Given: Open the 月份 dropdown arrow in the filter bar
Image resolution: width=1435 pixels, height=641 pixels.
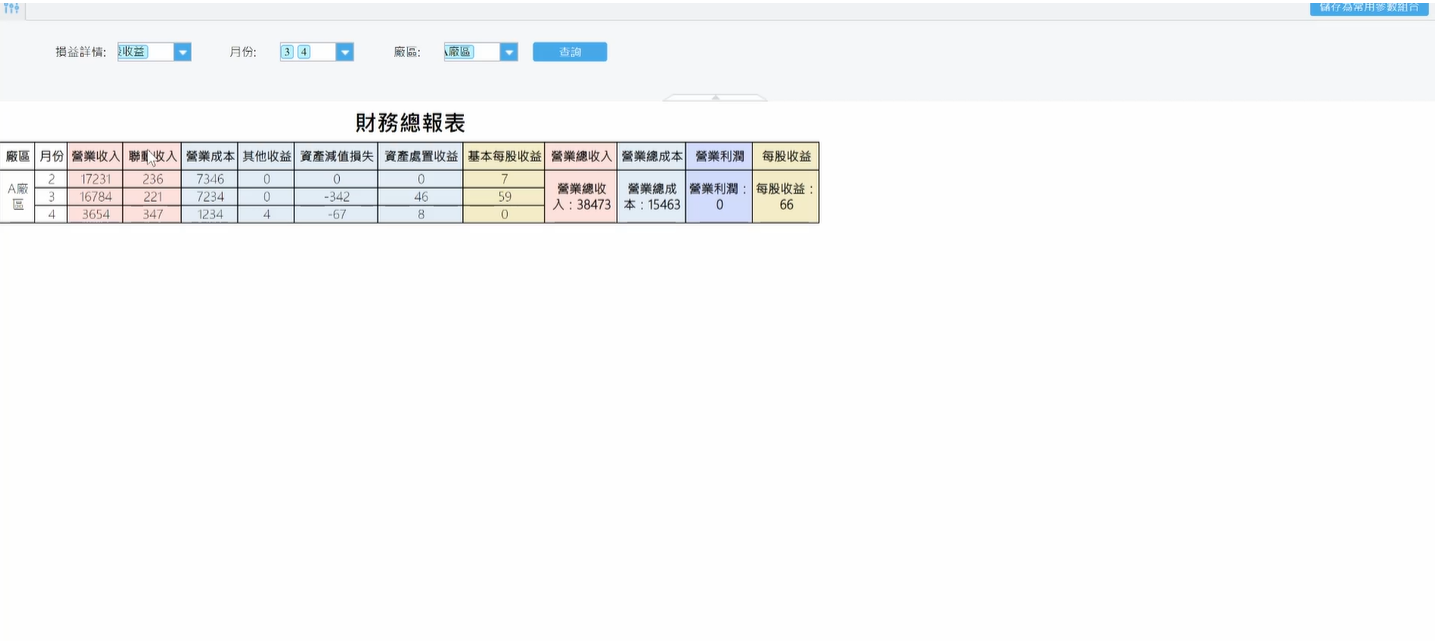Looking at the screenshot, I should tap(344, 52).
